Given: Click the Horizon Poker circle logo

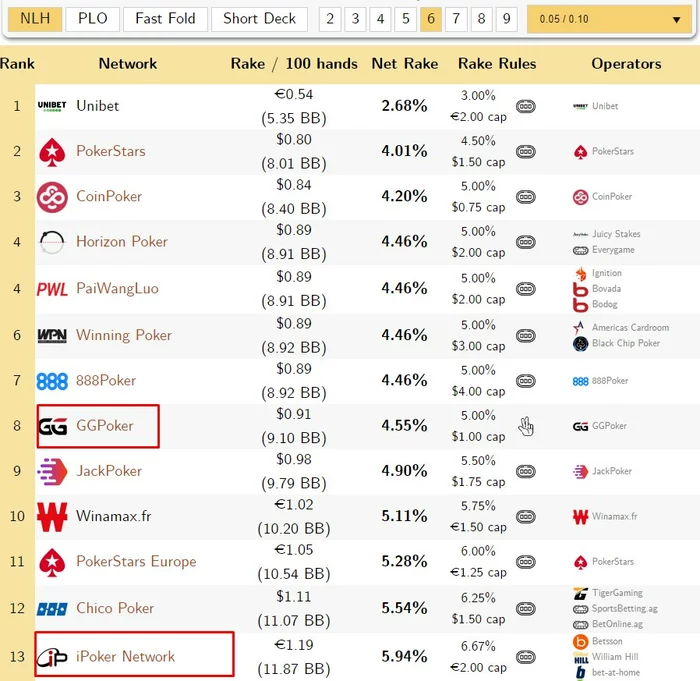Looking at the screenshot, I should coord(52,242).
